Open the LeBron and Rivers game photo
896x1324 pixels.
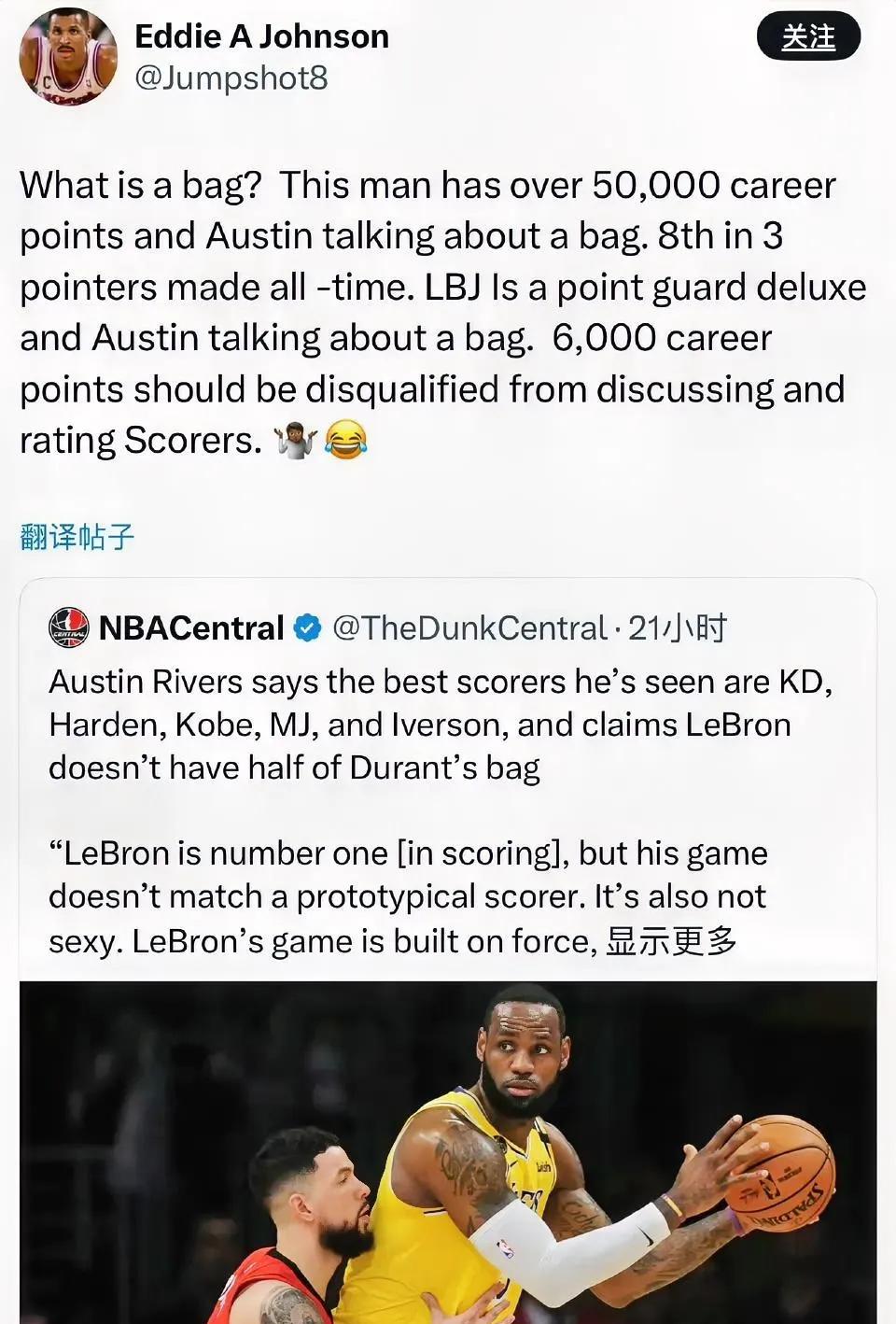(x=448, y=1152)
